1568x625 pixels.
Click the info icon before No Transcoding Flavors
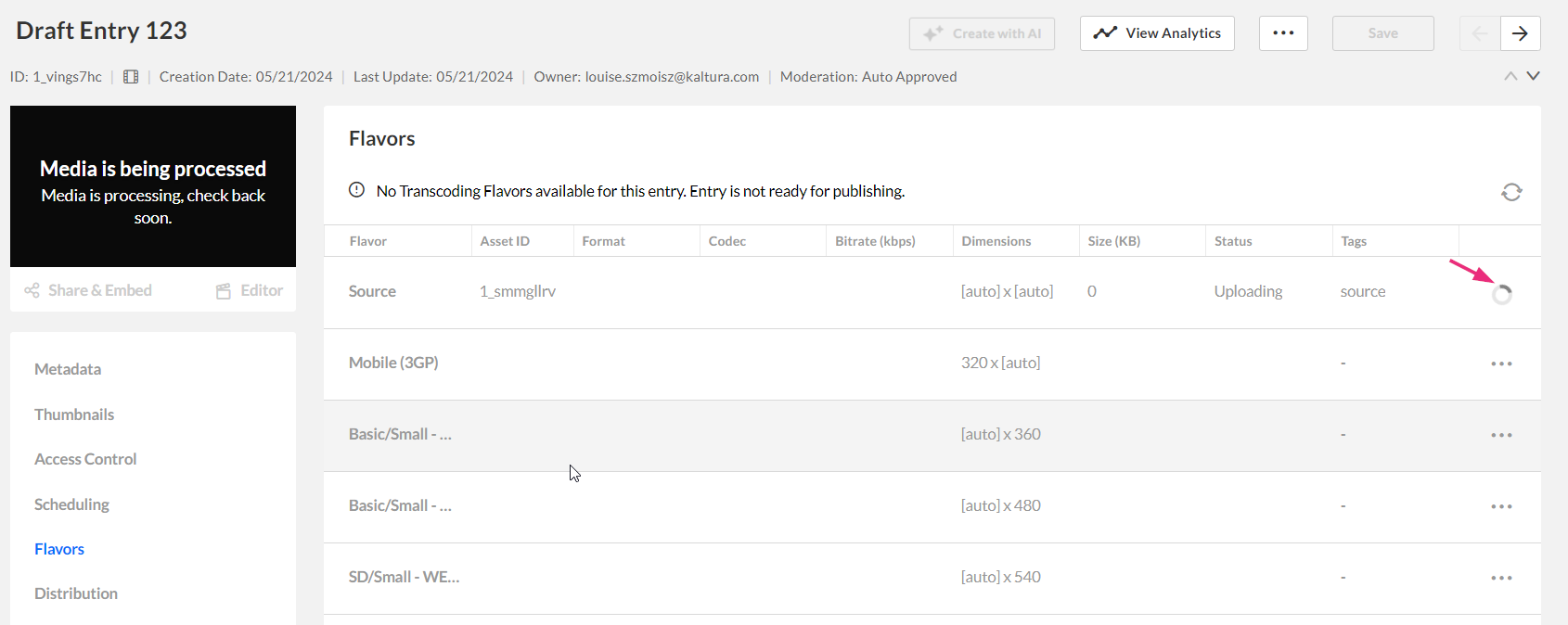point(356,190)
